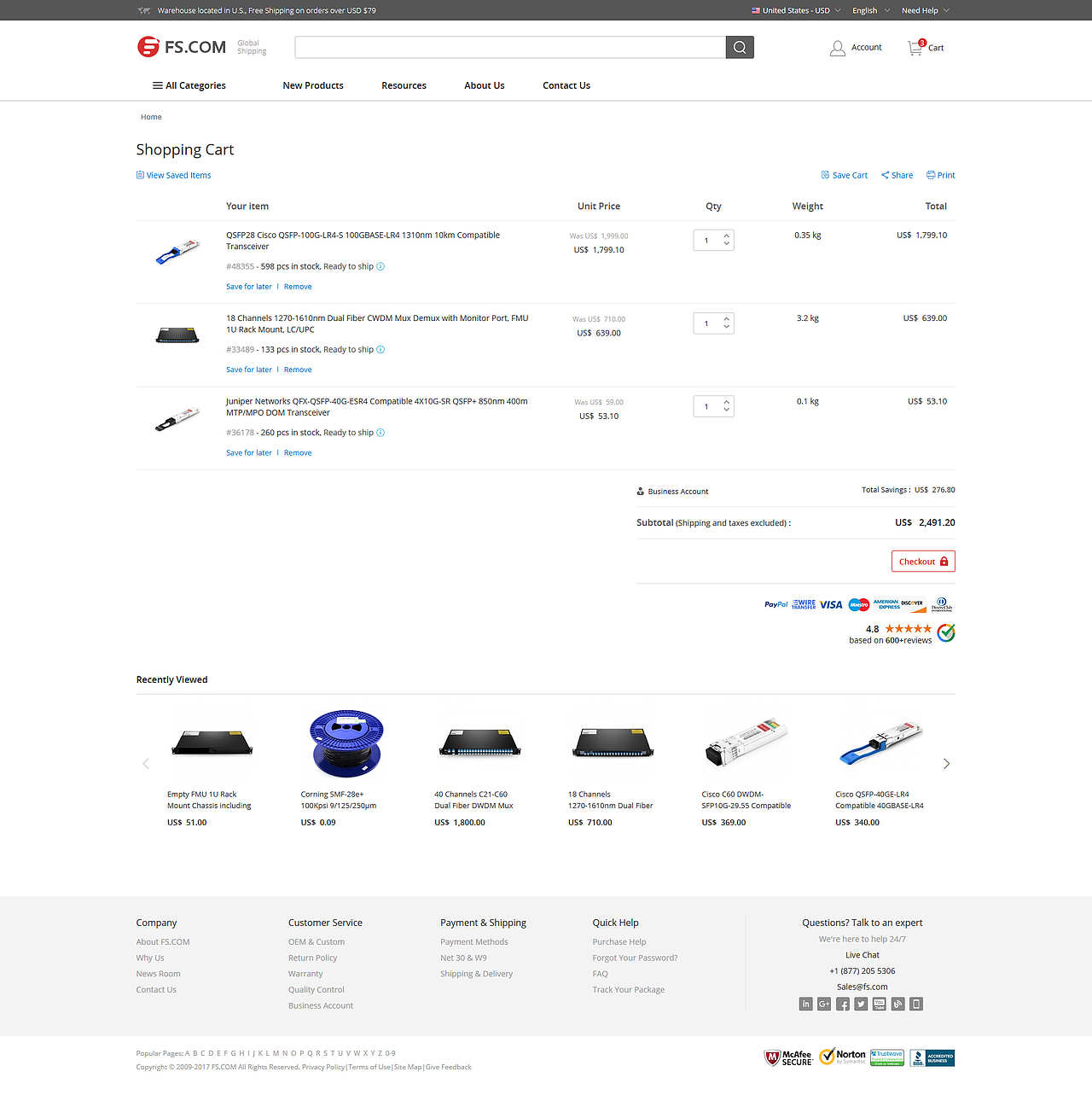Open the LinkedIn icon in the footer
The image size is (1092, 1095).
click(805, 1005)
